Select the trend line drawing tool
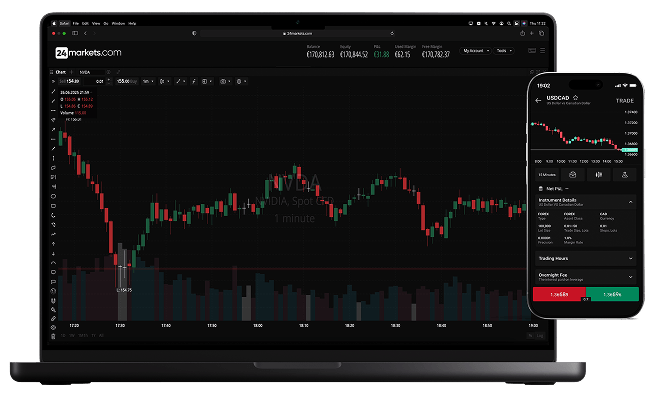659x395 pixels. point(53,91)
